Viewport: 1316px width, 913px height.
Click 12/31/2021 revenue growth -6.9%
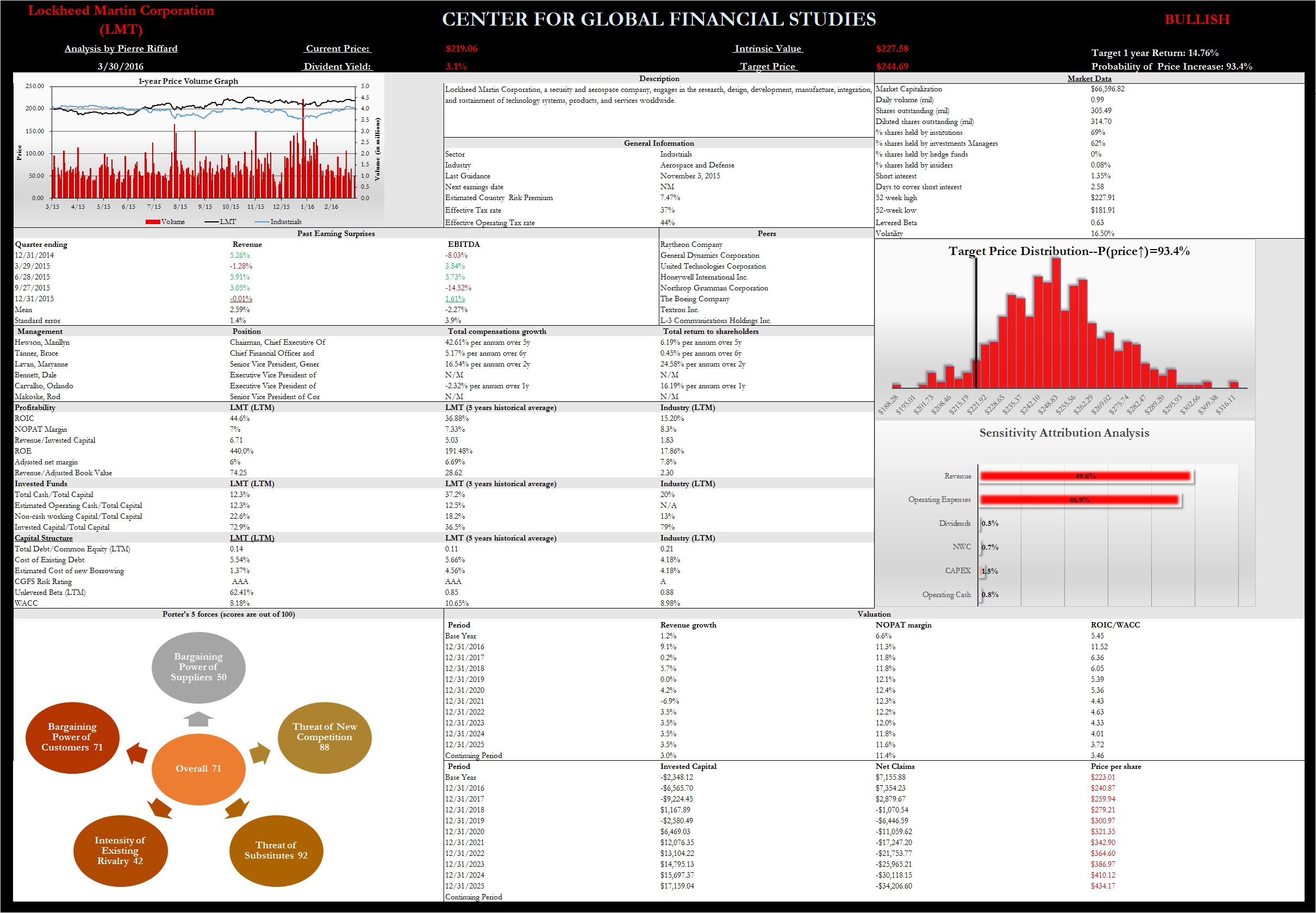coord(670,701)
